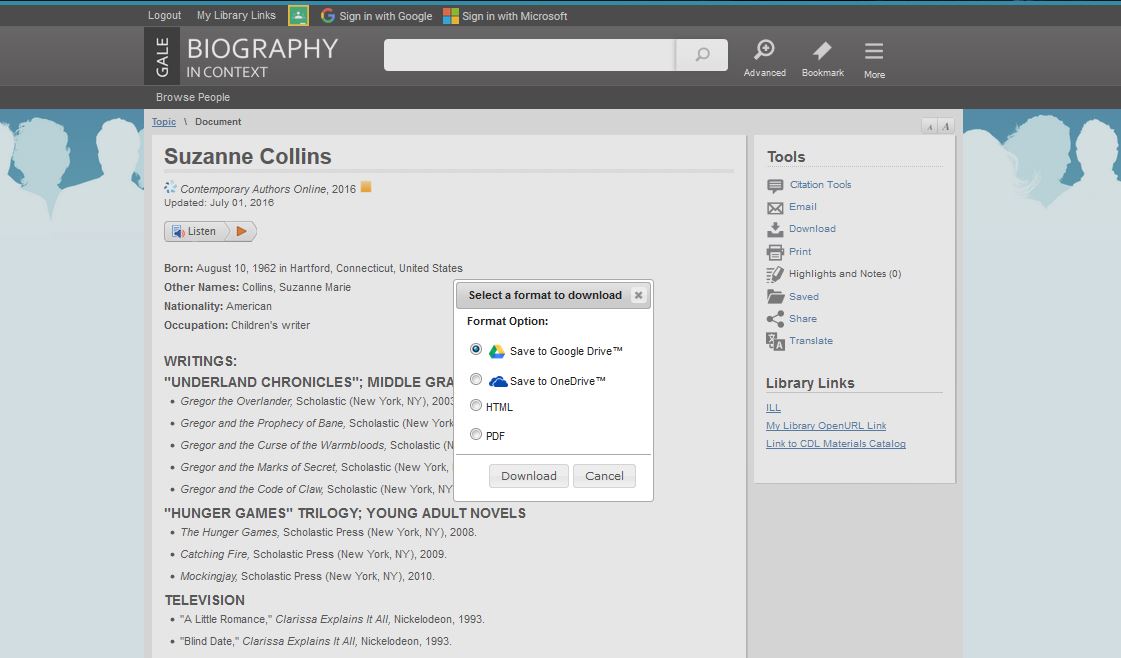Click the Translate icon
The width and height of the screenshot is (1121, 658).
coord(775,341)
